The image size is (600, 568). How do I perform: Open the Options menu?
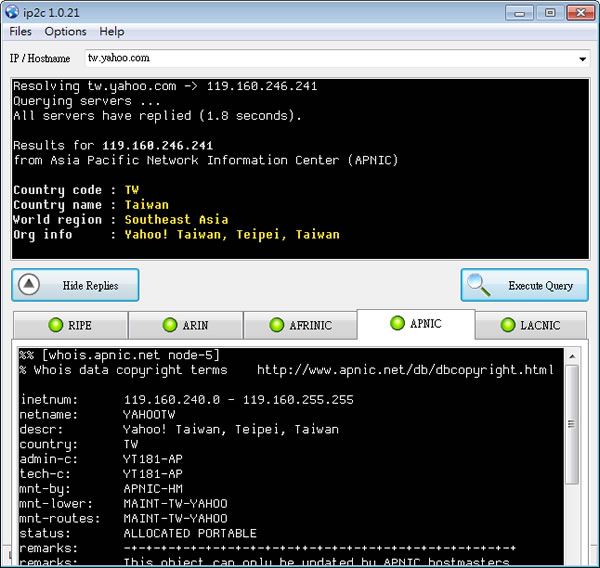click(65, 32)
